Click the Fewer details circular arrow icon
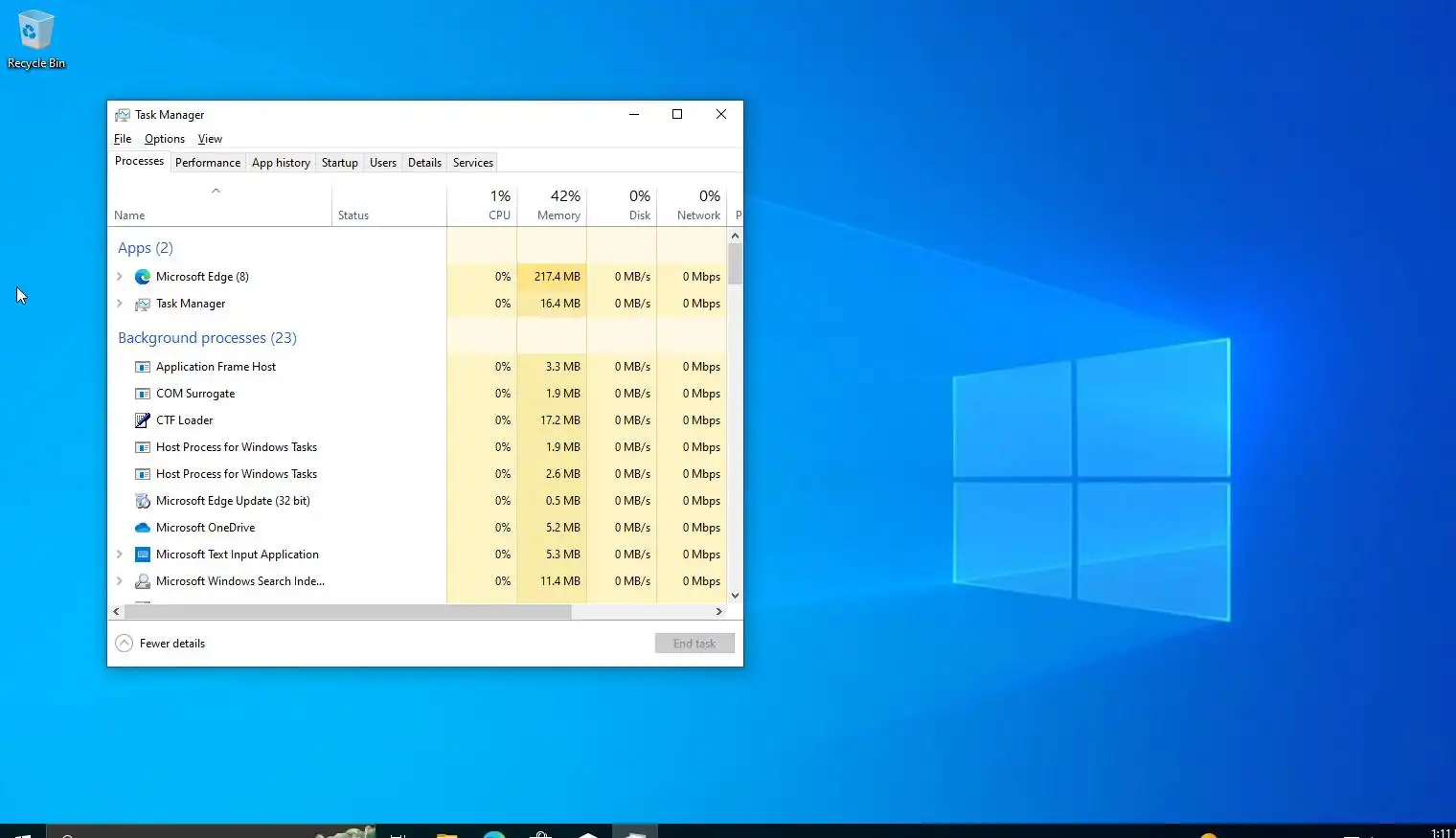Screen dimensions: 1456x838 tap(125, 644)
